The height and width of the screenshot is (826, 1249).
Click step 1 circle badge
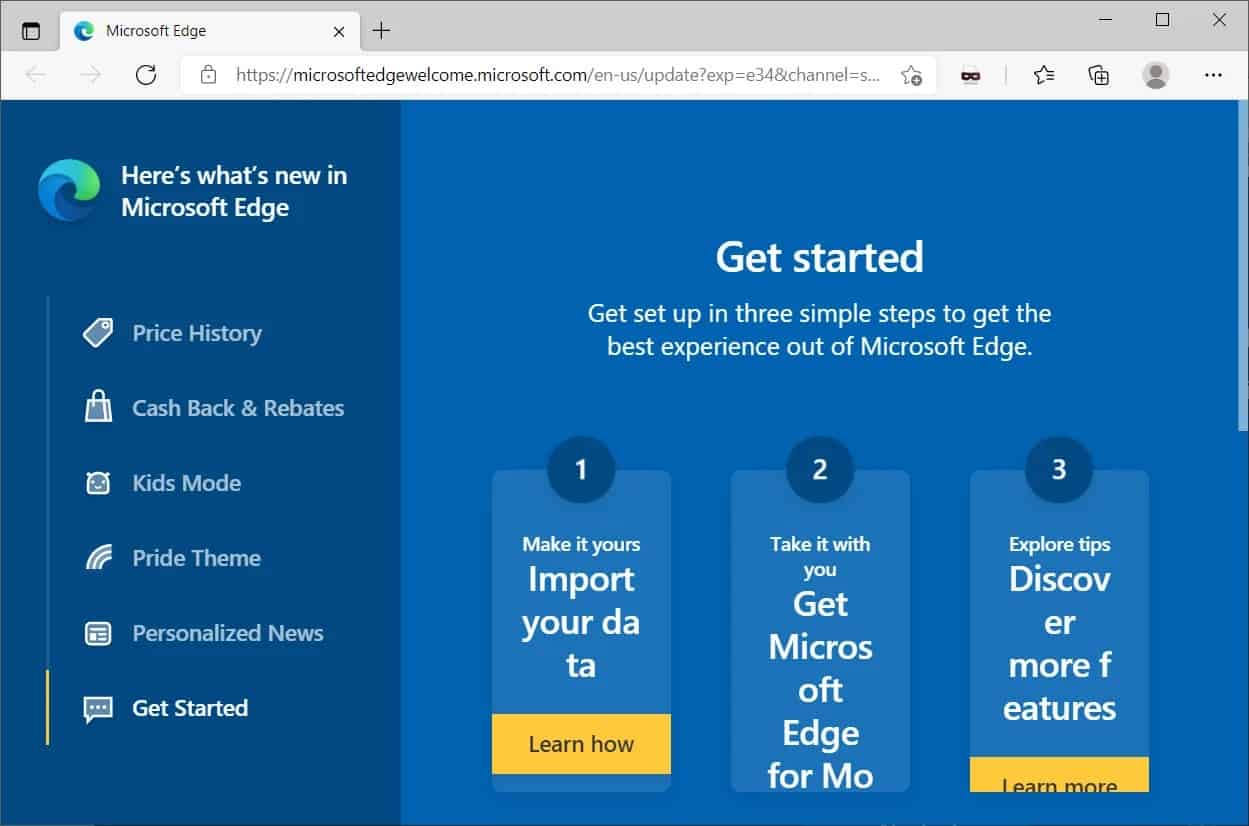click(581, 469)
